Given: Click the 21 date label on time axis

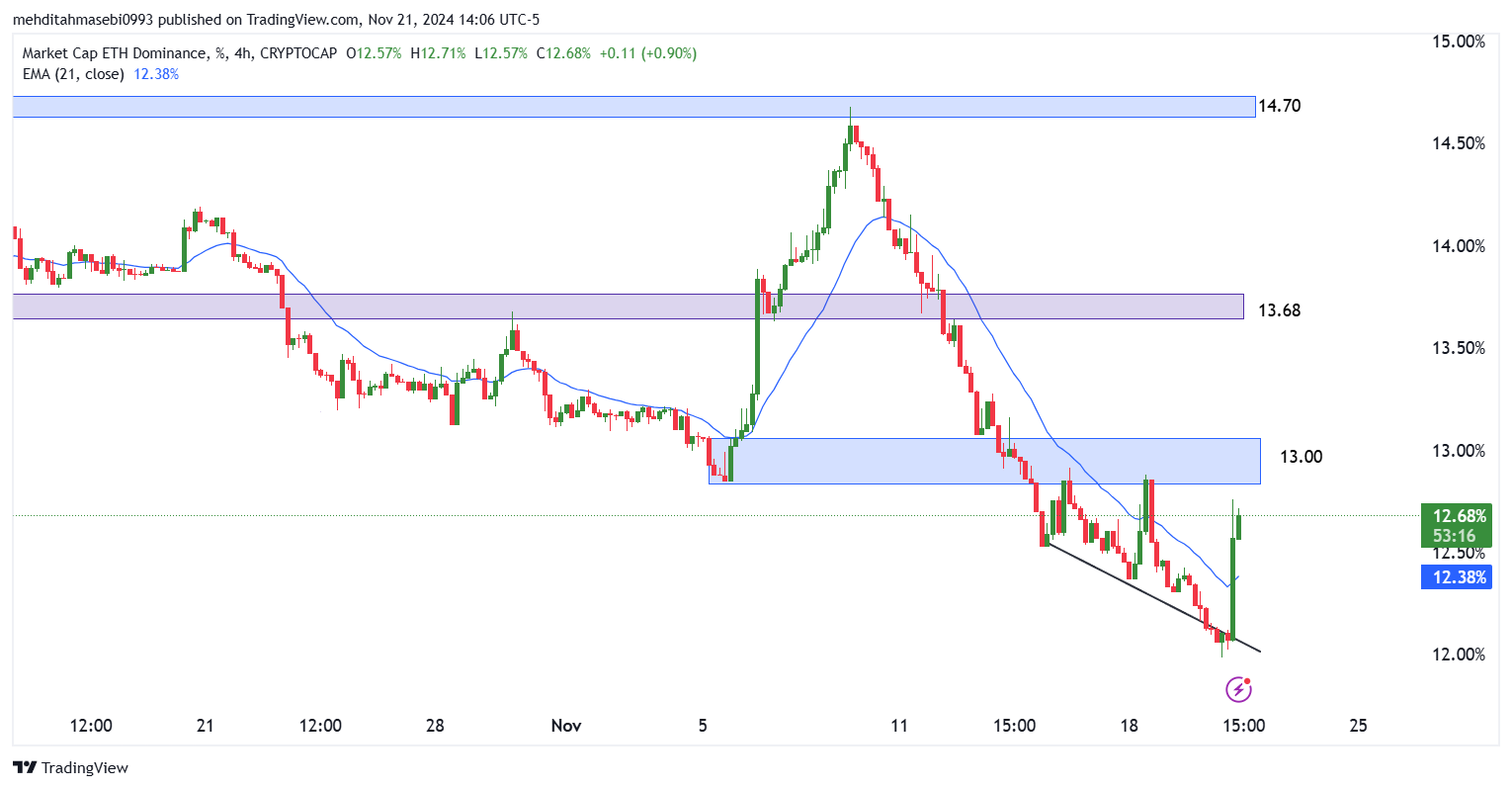Looking at the screenshot, I should click(x=206, y=726).
